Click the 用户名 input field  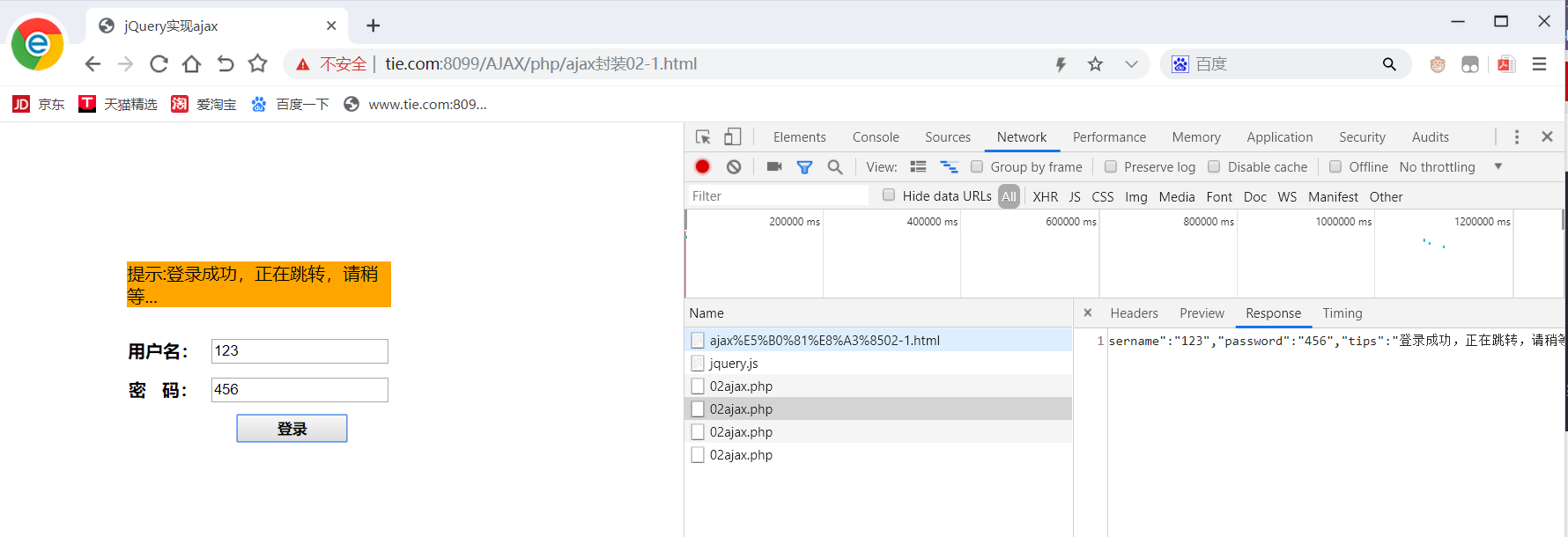(x=300, y=350)
